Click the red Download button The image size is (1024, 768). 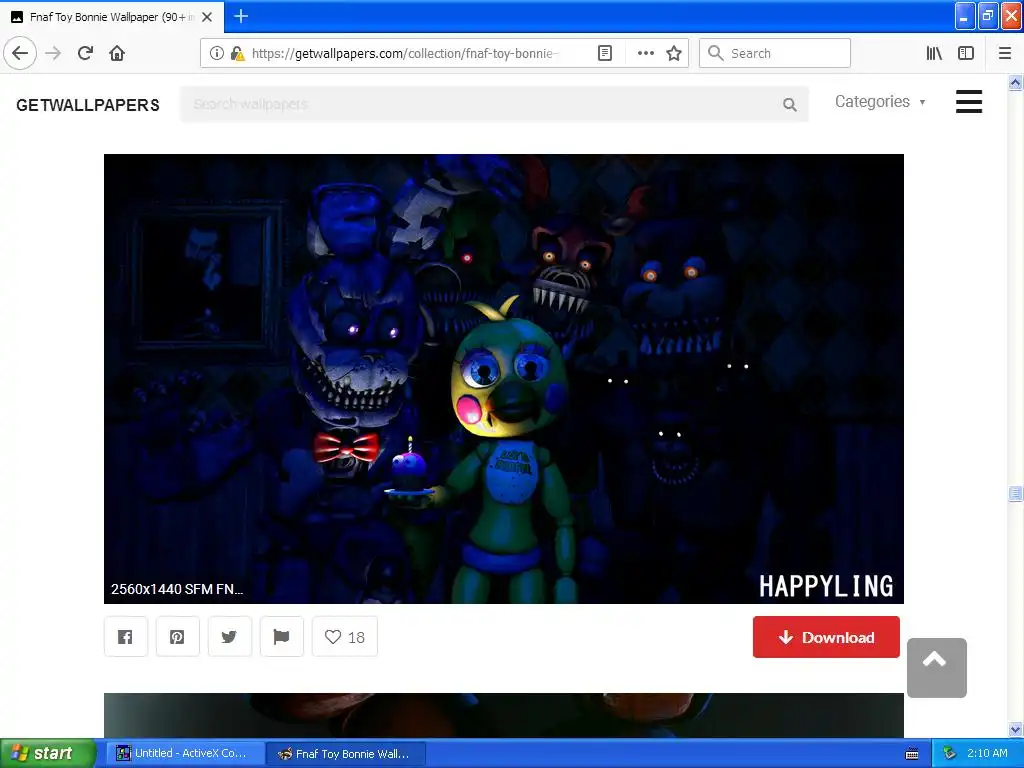tap(826, 637)
